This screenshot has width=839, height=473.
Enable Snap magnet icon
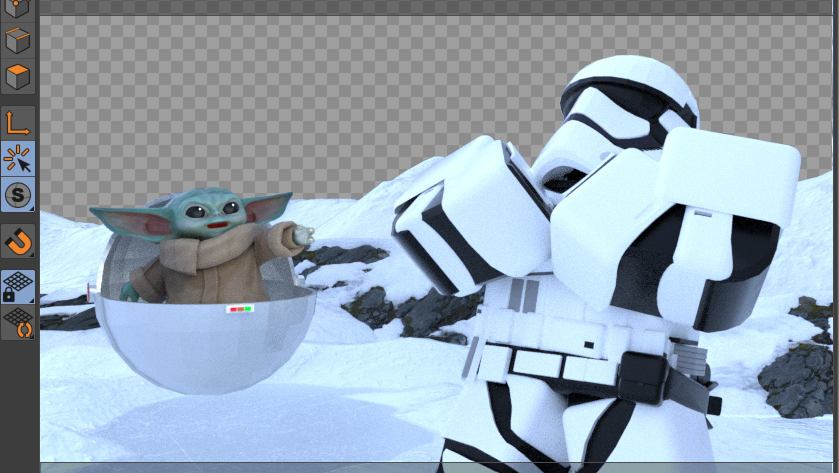(x=18, y=241)
